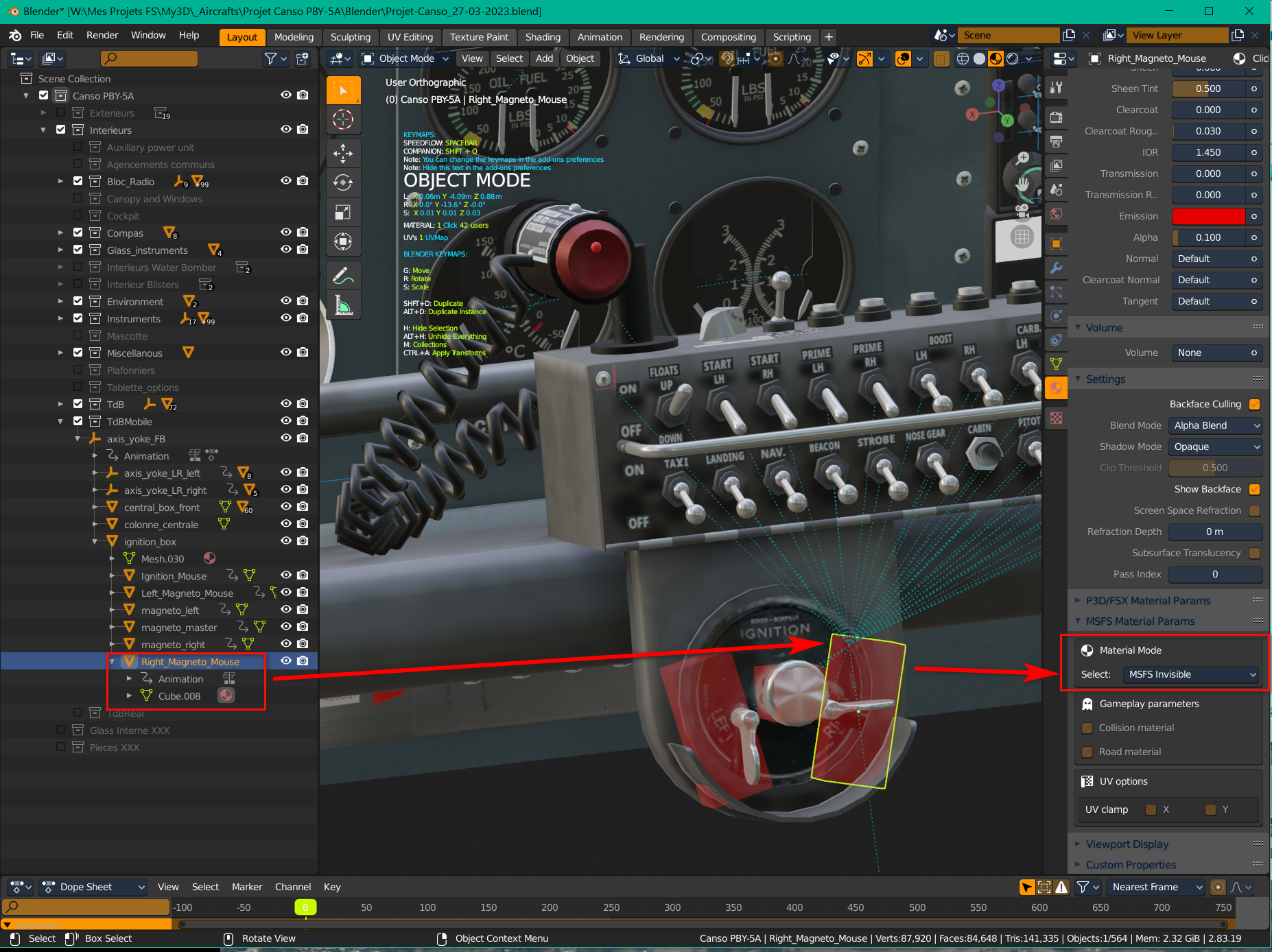Open Global transform orientation dropdown
1272x952 pixels.
point(649,59)
